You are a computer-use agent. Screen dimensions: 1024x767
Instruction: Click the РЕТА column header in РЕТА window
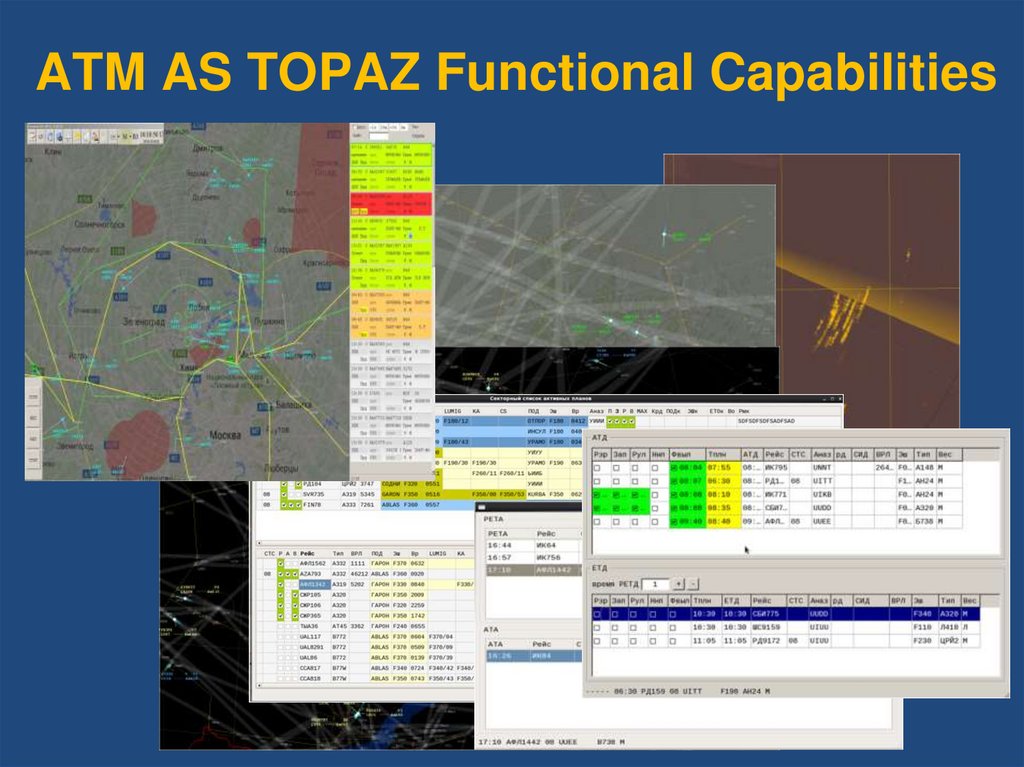[511, 534]
